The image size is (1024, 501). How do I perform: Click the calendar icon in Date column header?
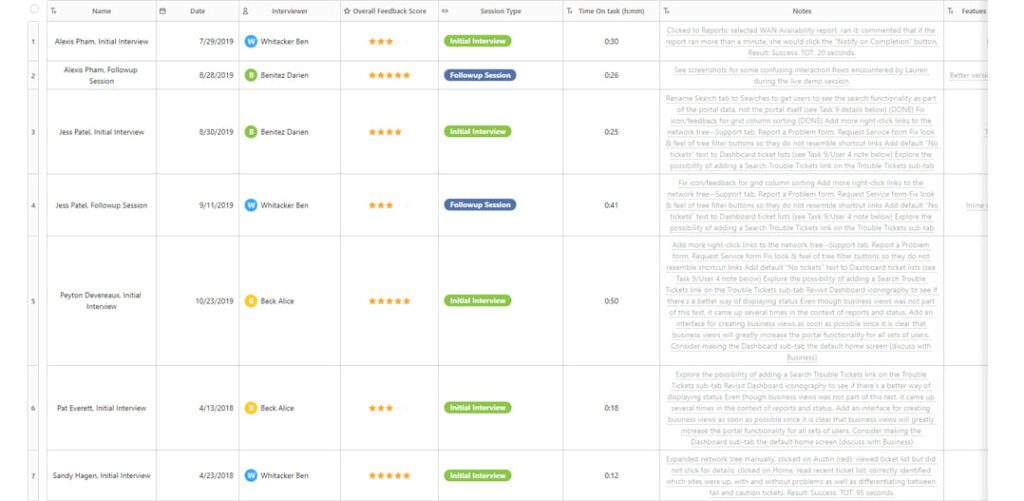pos(163,11)
